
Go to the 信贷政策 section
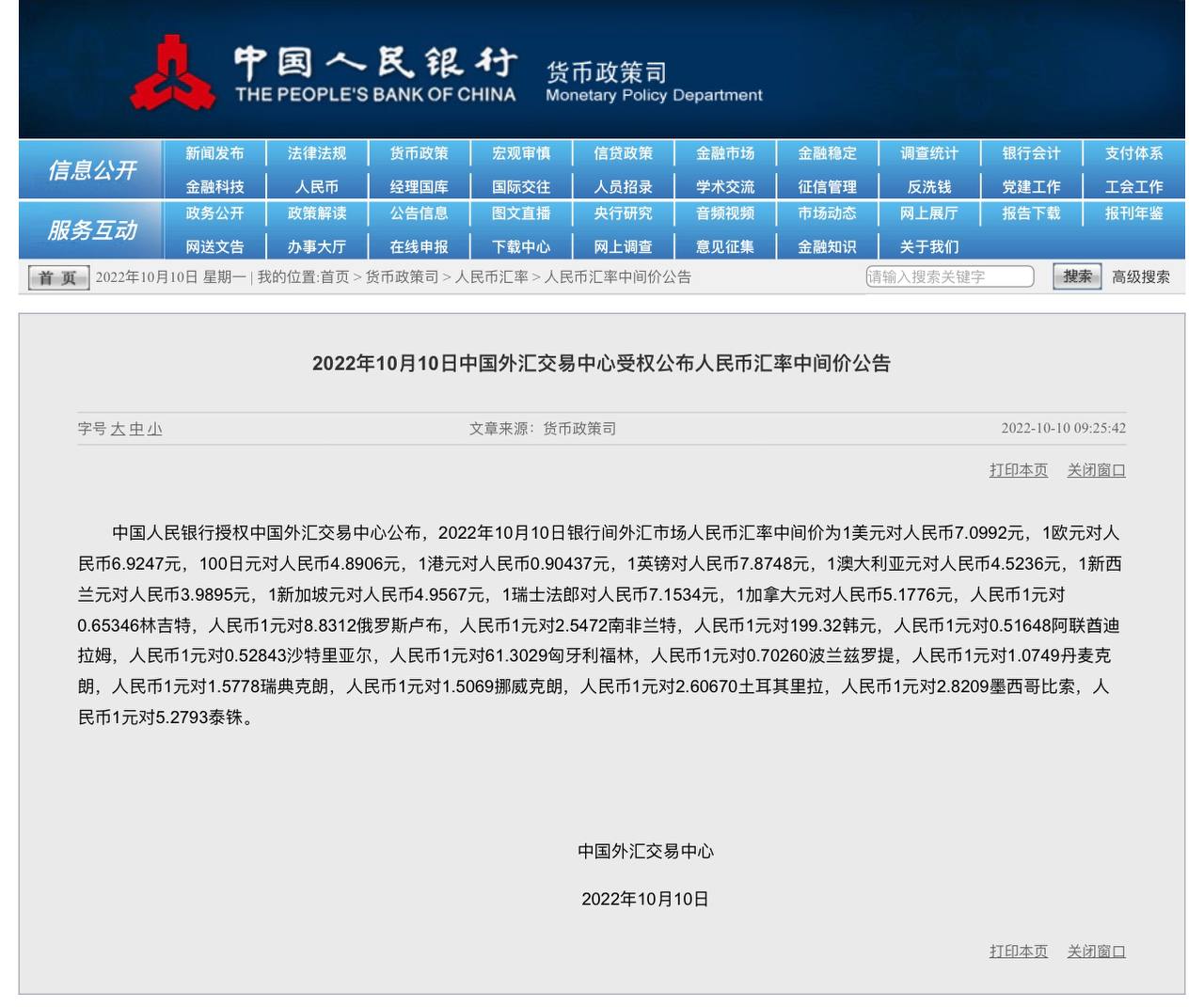click(x=623, y=153)
